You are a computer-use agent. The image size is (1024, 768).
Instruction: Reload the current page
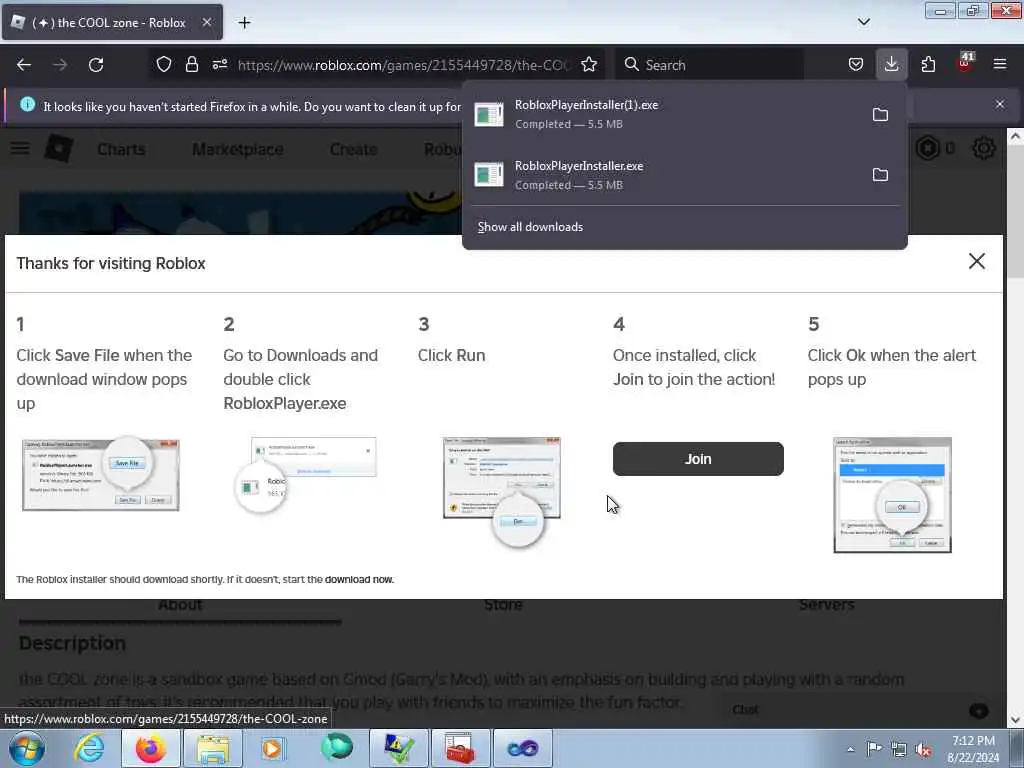96,65
